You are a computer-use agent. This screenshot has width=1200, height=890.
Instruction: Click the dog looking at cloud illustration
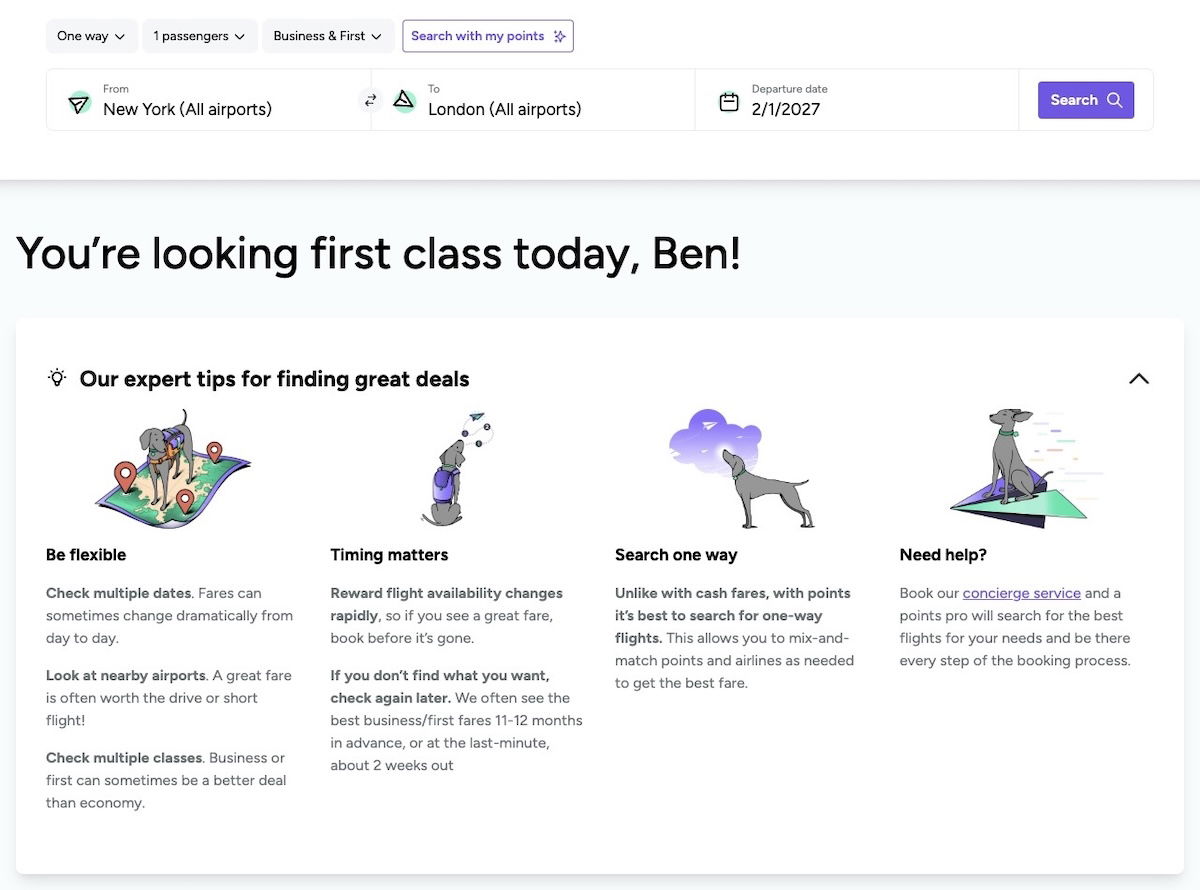[x=741, y=468]
